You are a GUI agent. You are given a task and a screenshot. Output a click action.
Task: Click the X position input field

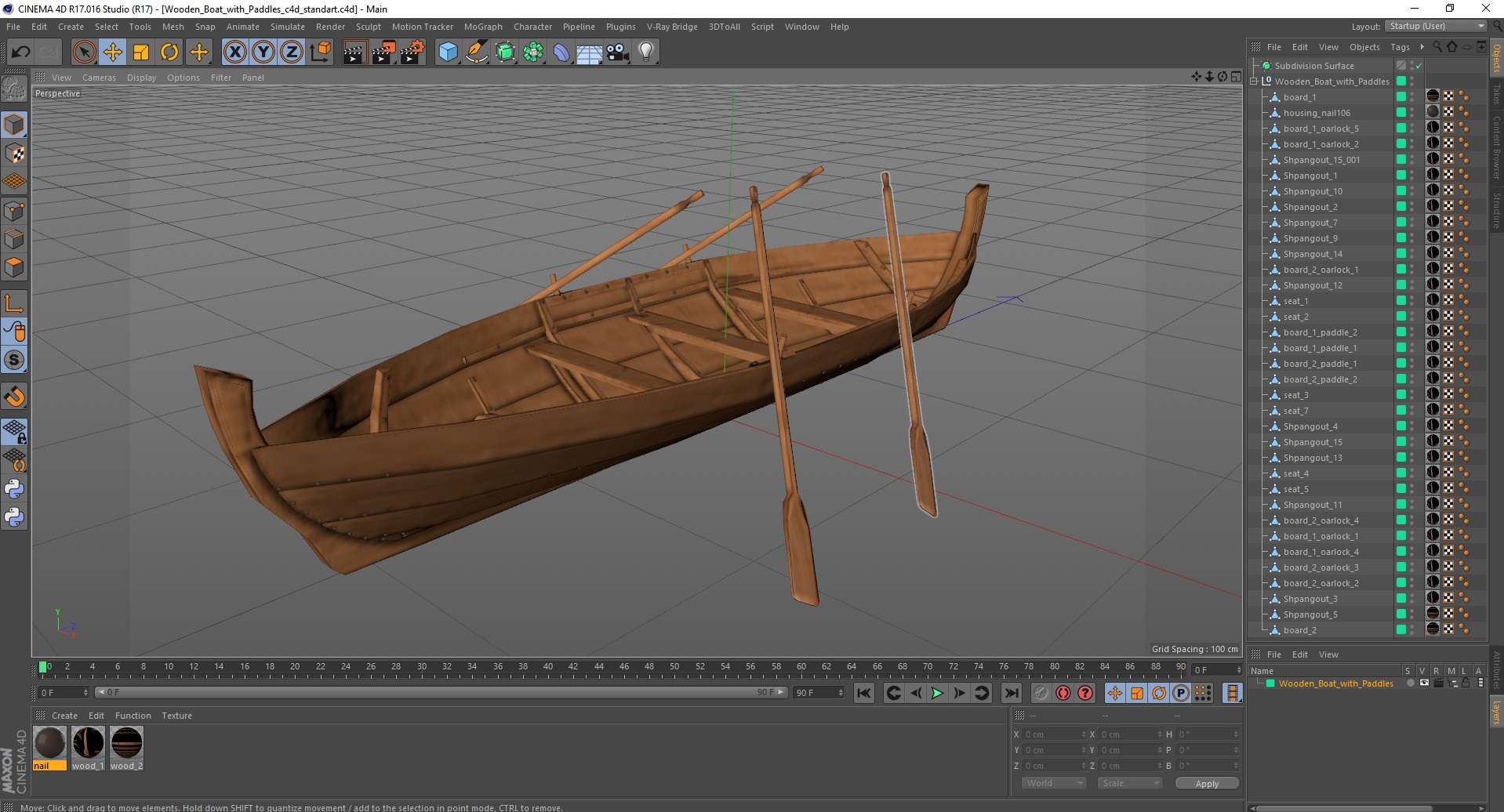[1054, 734]
